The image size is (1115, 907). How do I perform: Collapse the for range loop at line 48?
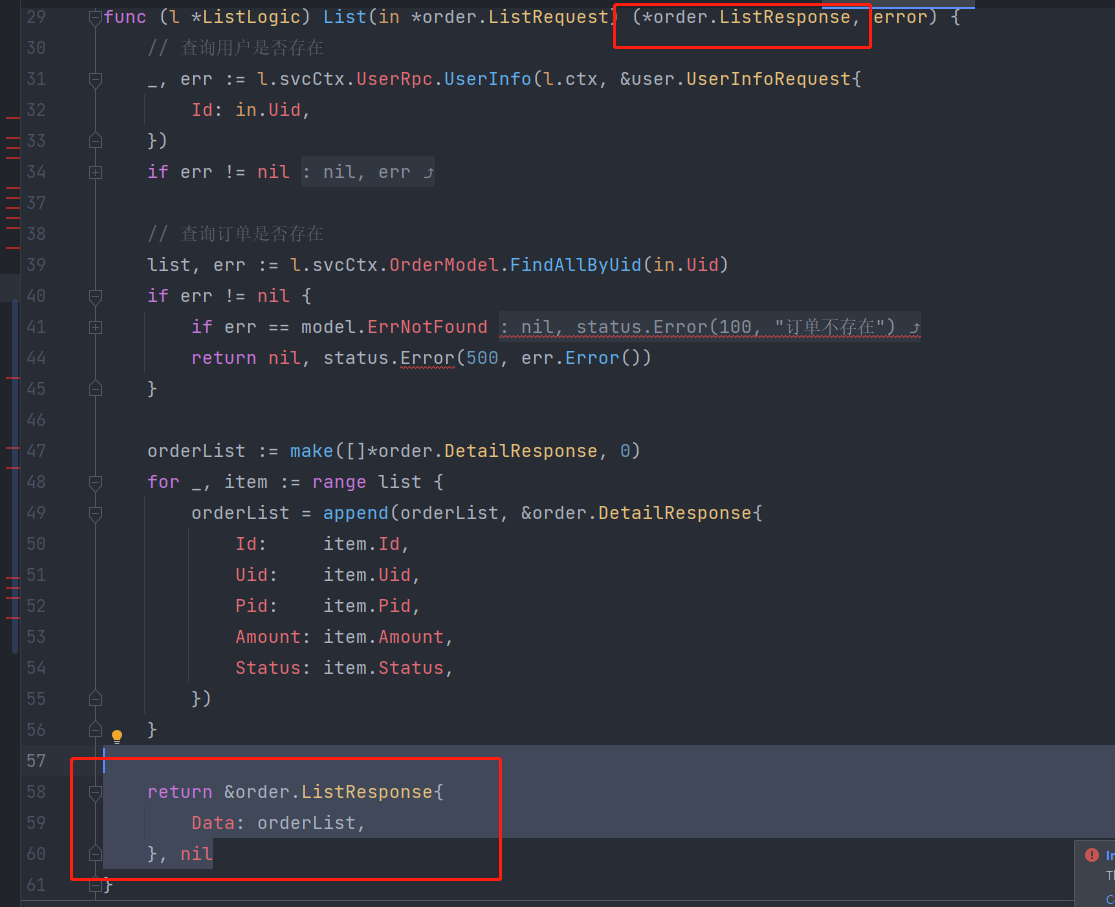[x=95, y=482]
